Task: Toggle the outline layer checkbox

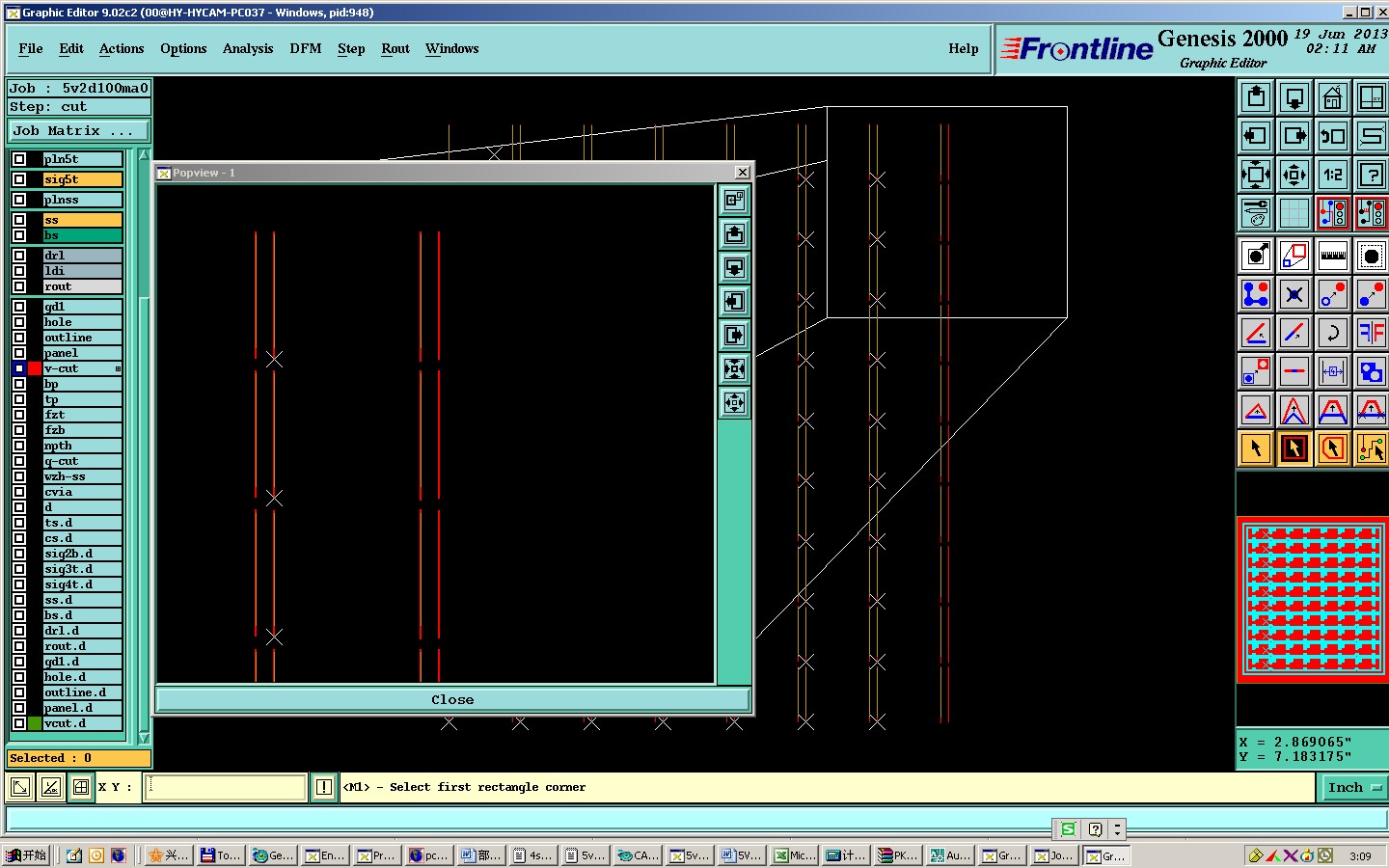Action: tap(19, 338)
